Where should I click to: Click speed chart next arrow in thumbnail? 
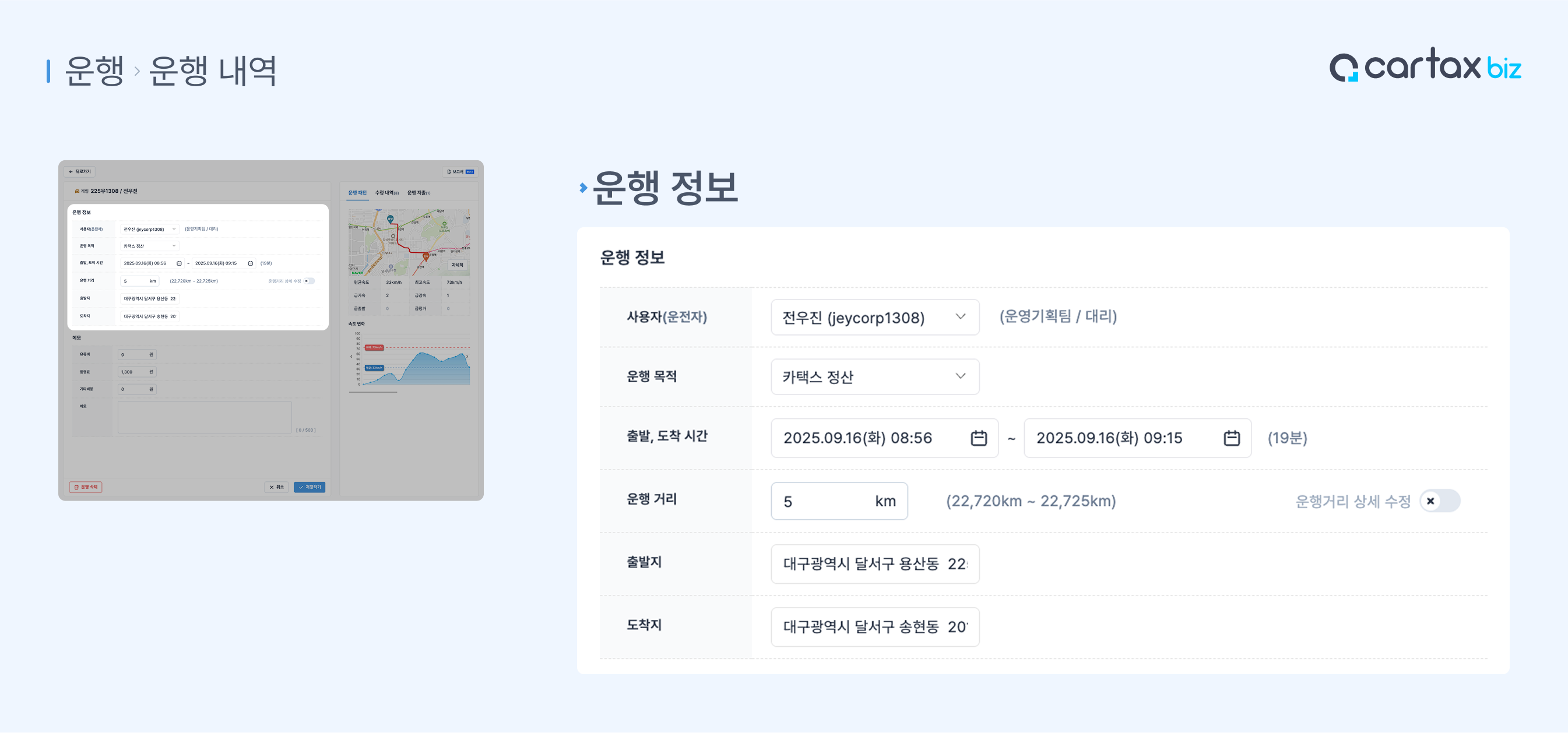coord(467,357)
